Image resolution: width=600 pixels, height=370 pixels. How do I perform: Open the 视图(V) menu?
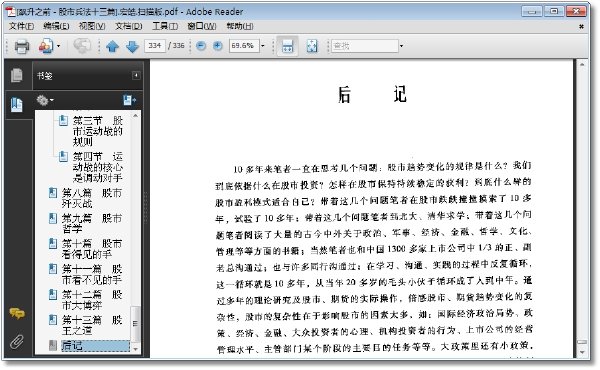click(92, 26)
